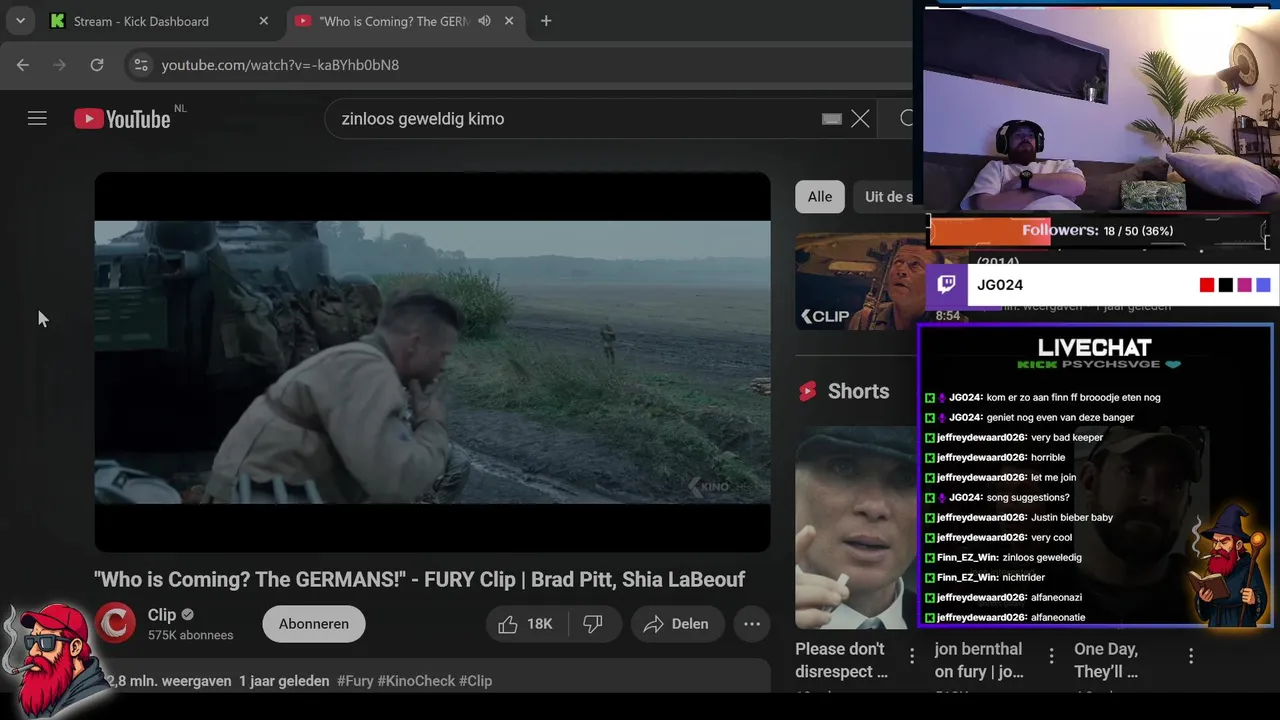
Task: Clear the search query with X
Action: click(x=860, y=119)
